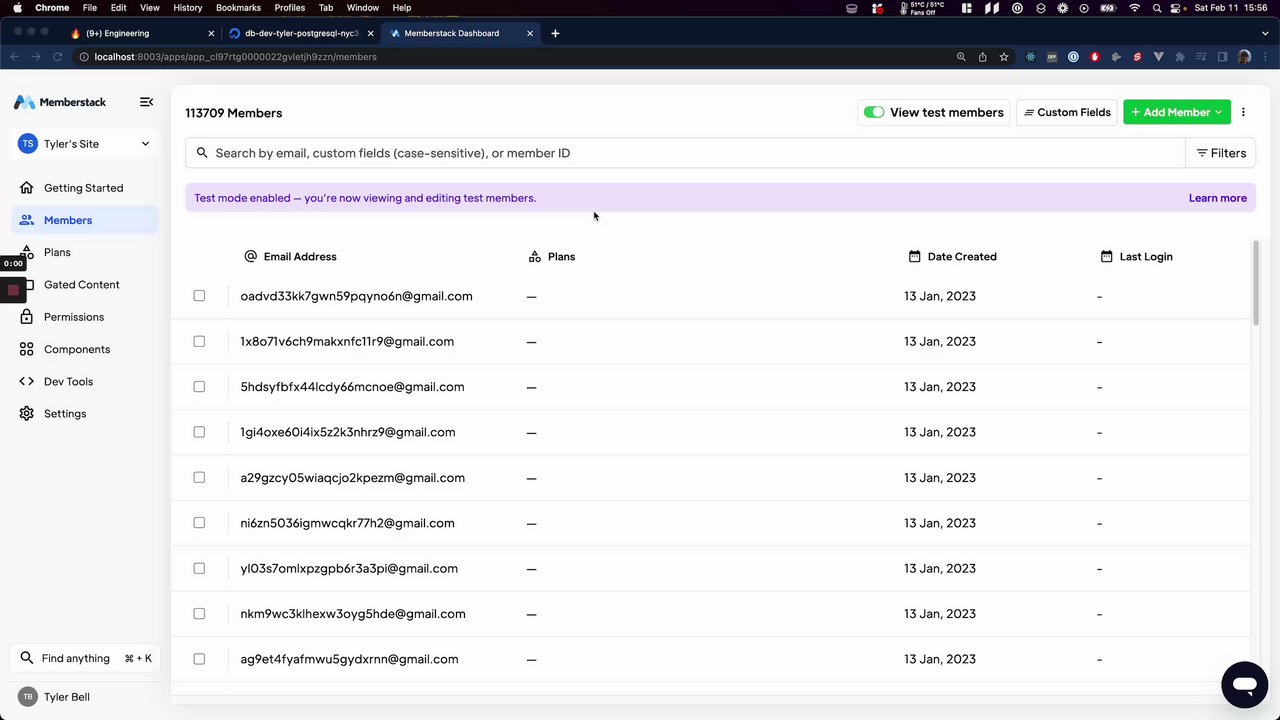Switch to the Engineering browser tab
The width and height of the screenshot is (1280, 720).
(140, 33)
